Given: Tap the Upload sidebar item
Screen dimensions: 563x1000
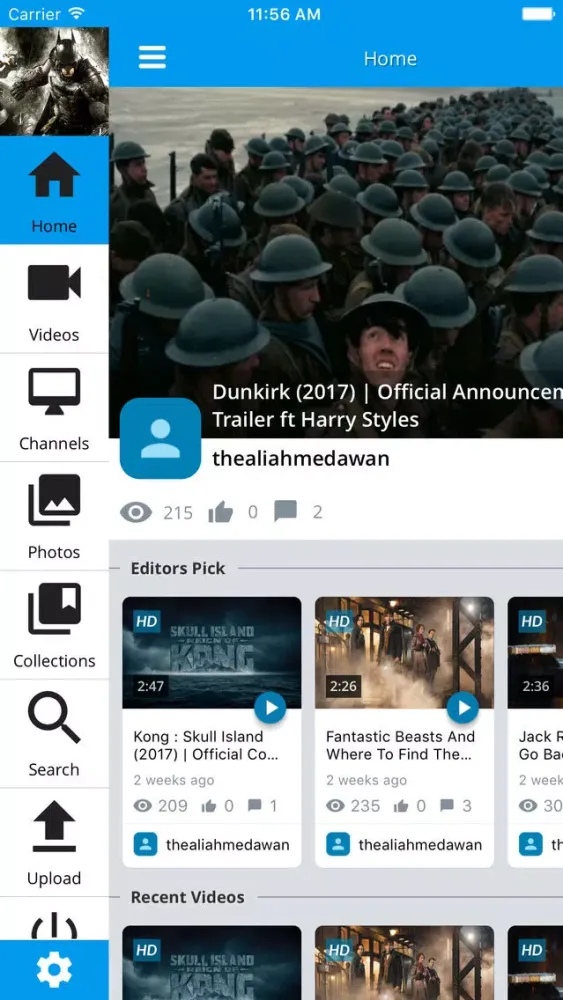Looking at the screenshot, I should point(54,842).
